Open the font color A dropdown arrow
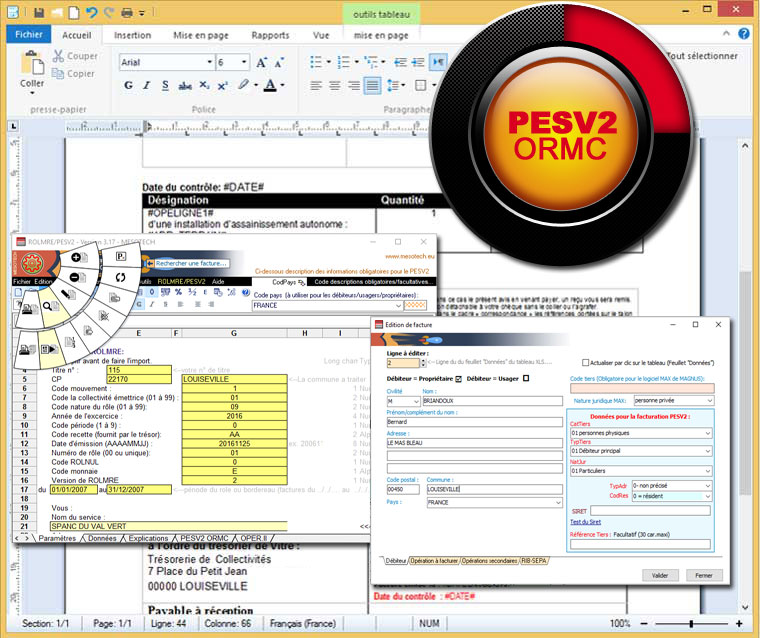 coord(283,86)
